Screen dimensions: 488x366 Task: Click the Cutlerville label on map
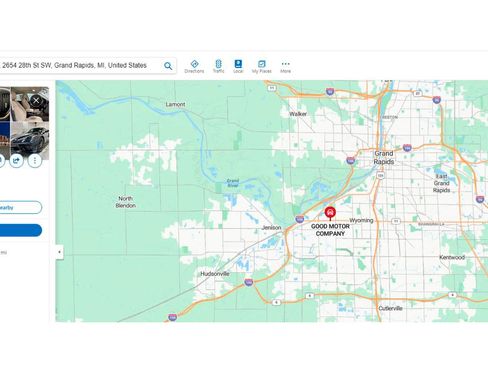click(390, 308)
